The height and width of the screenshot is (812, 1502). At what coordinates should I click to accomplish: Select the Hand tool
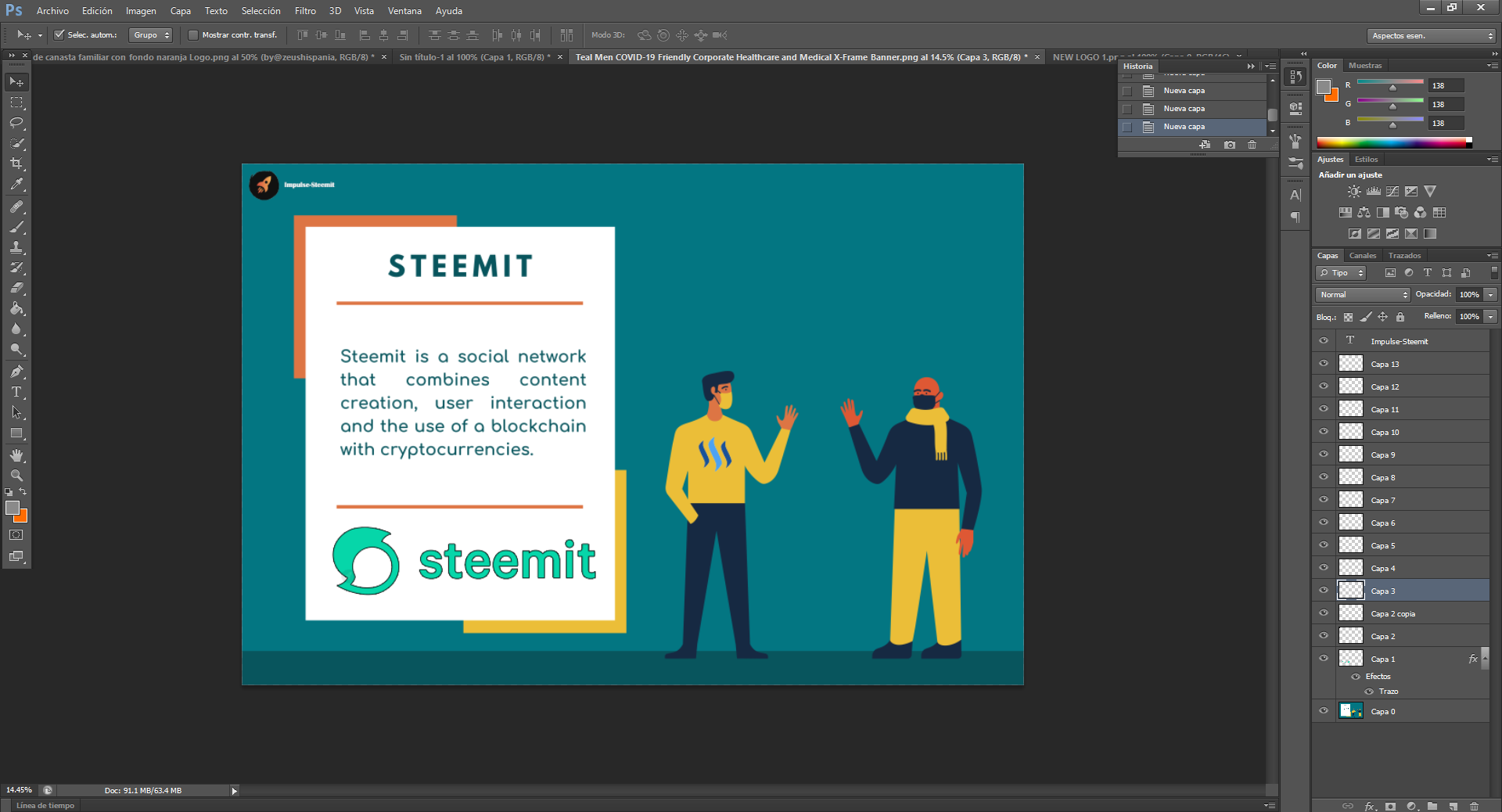coord(16,455)
